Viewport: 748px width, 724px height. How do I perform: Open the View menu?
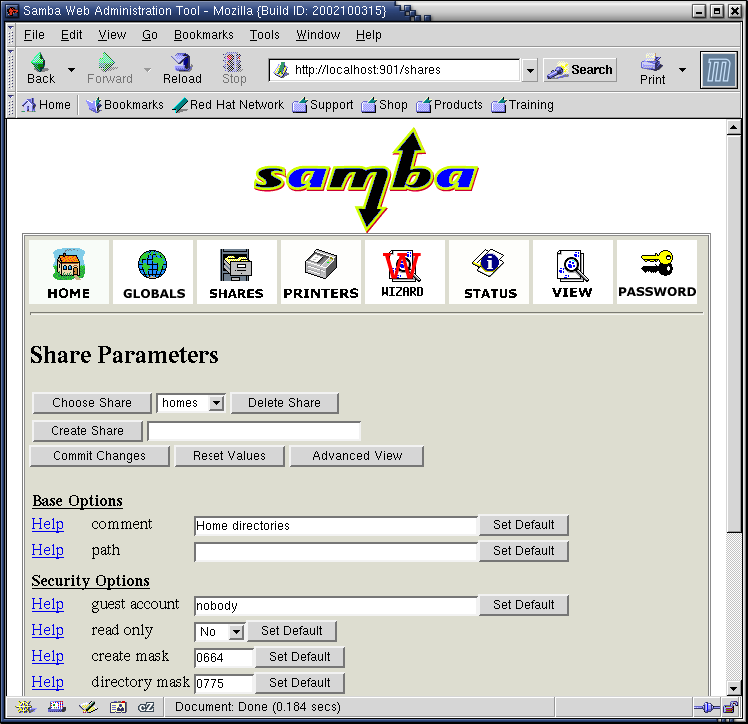click(x=112, y=35)
